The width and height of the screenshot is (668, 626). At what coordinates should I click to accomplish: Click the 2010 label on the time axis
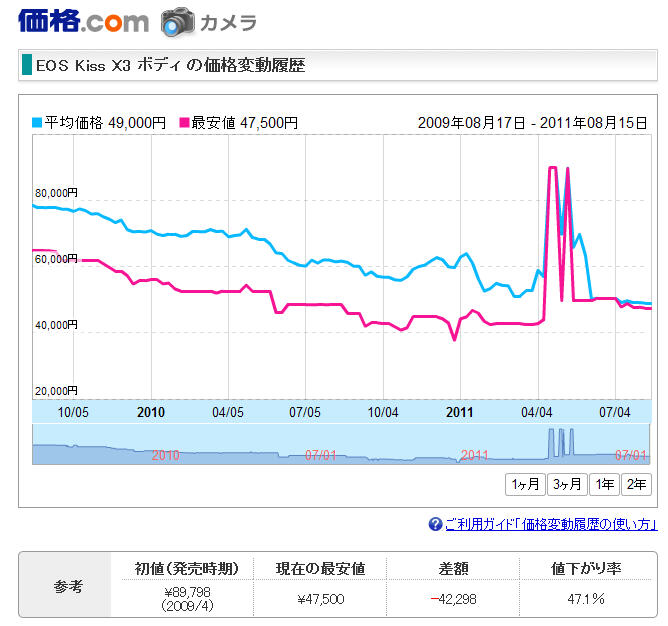point(151,412)
